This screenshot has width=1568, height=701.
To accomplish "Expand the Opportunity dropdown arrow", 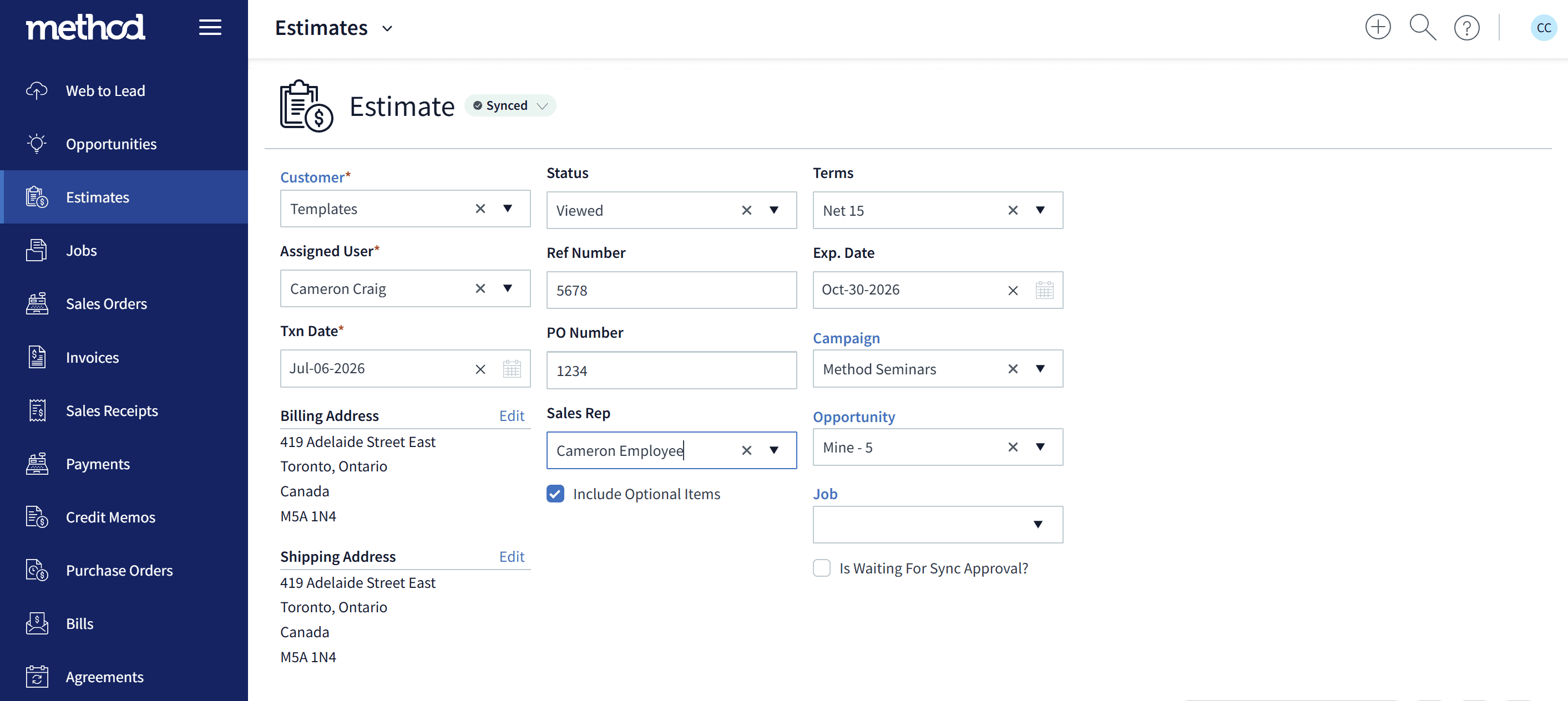I will coord(1040,447).
